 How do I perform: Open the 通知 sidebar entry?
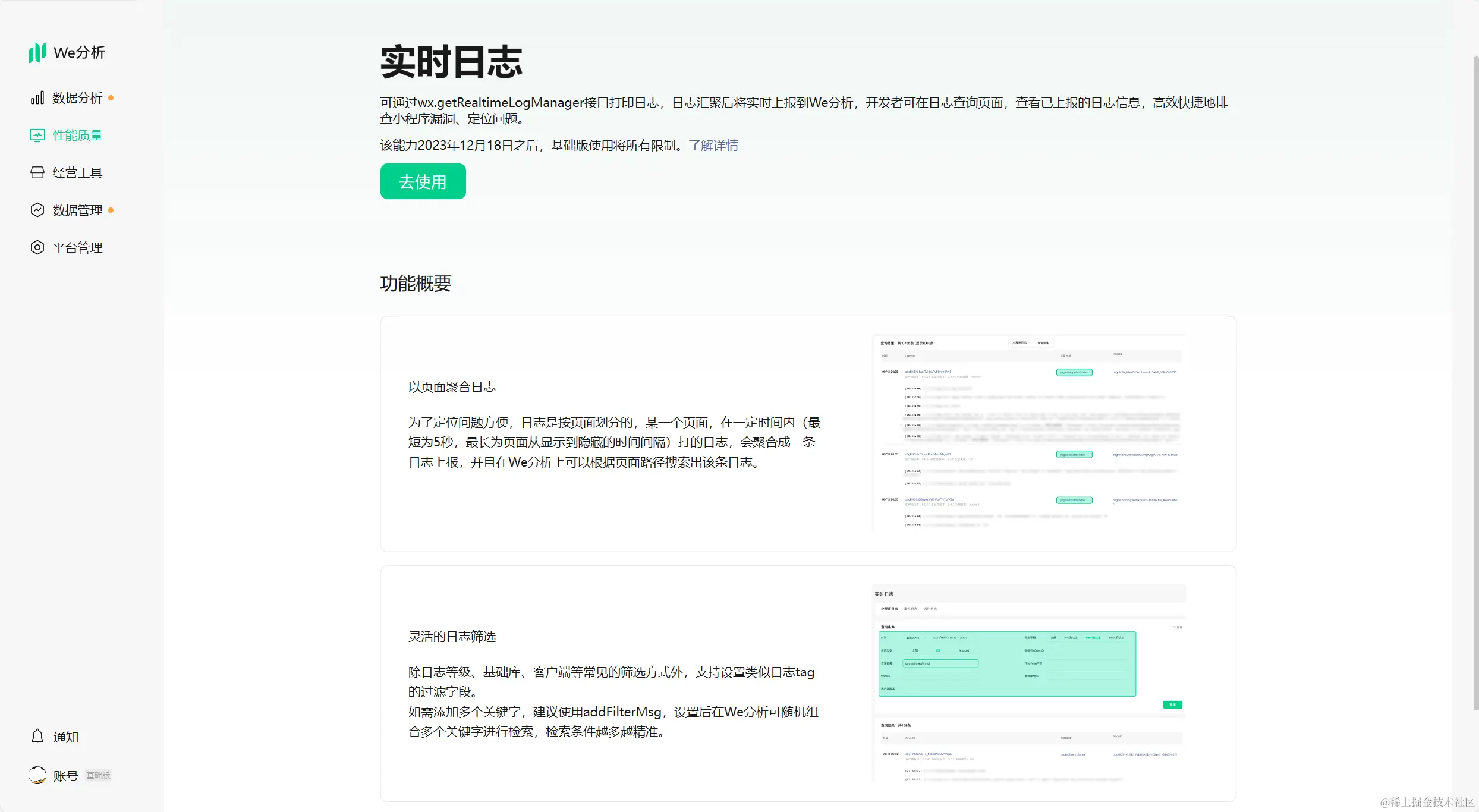55,737
